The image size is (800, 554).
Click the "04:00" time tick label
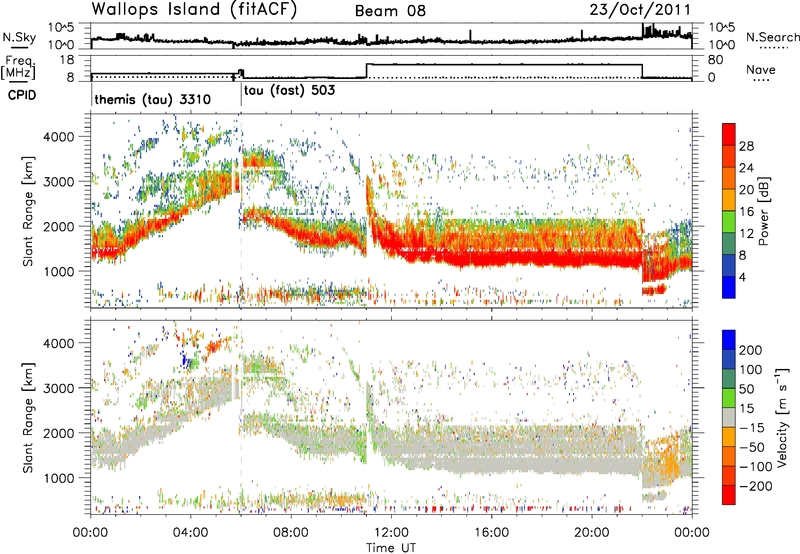click(x=190, y=533)
